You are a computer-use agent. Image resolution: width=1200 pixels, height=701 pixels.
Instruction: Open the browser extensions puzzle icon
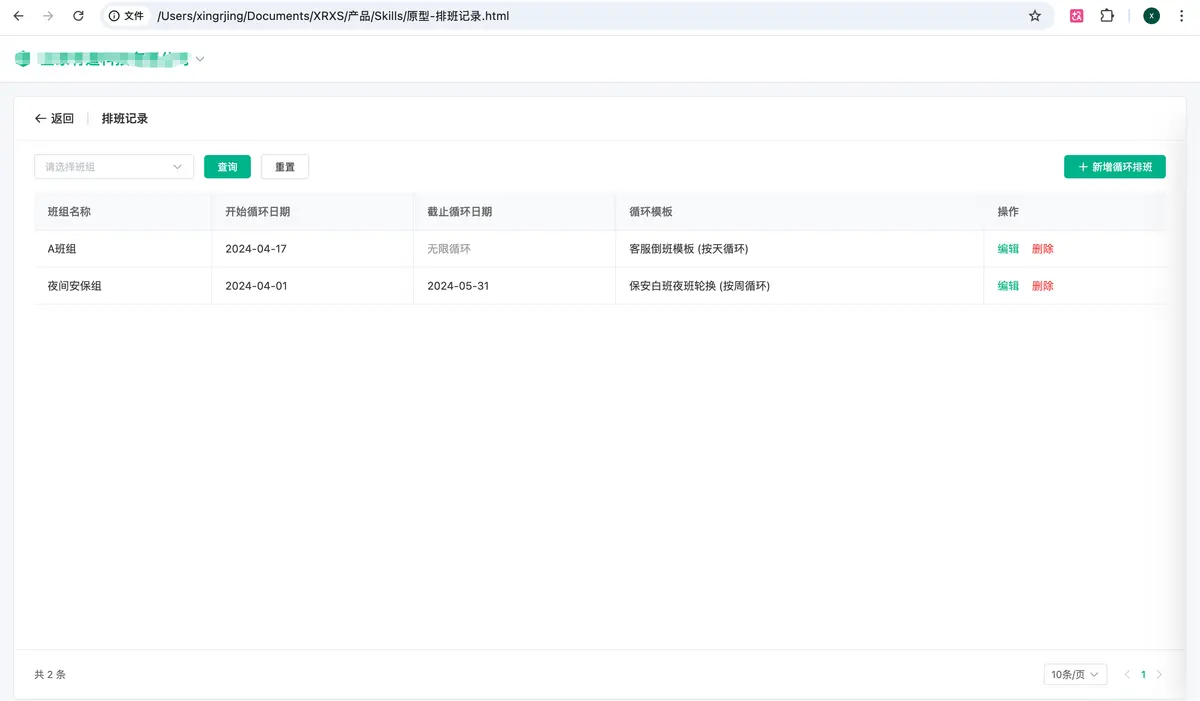[x=1107, y=16]
